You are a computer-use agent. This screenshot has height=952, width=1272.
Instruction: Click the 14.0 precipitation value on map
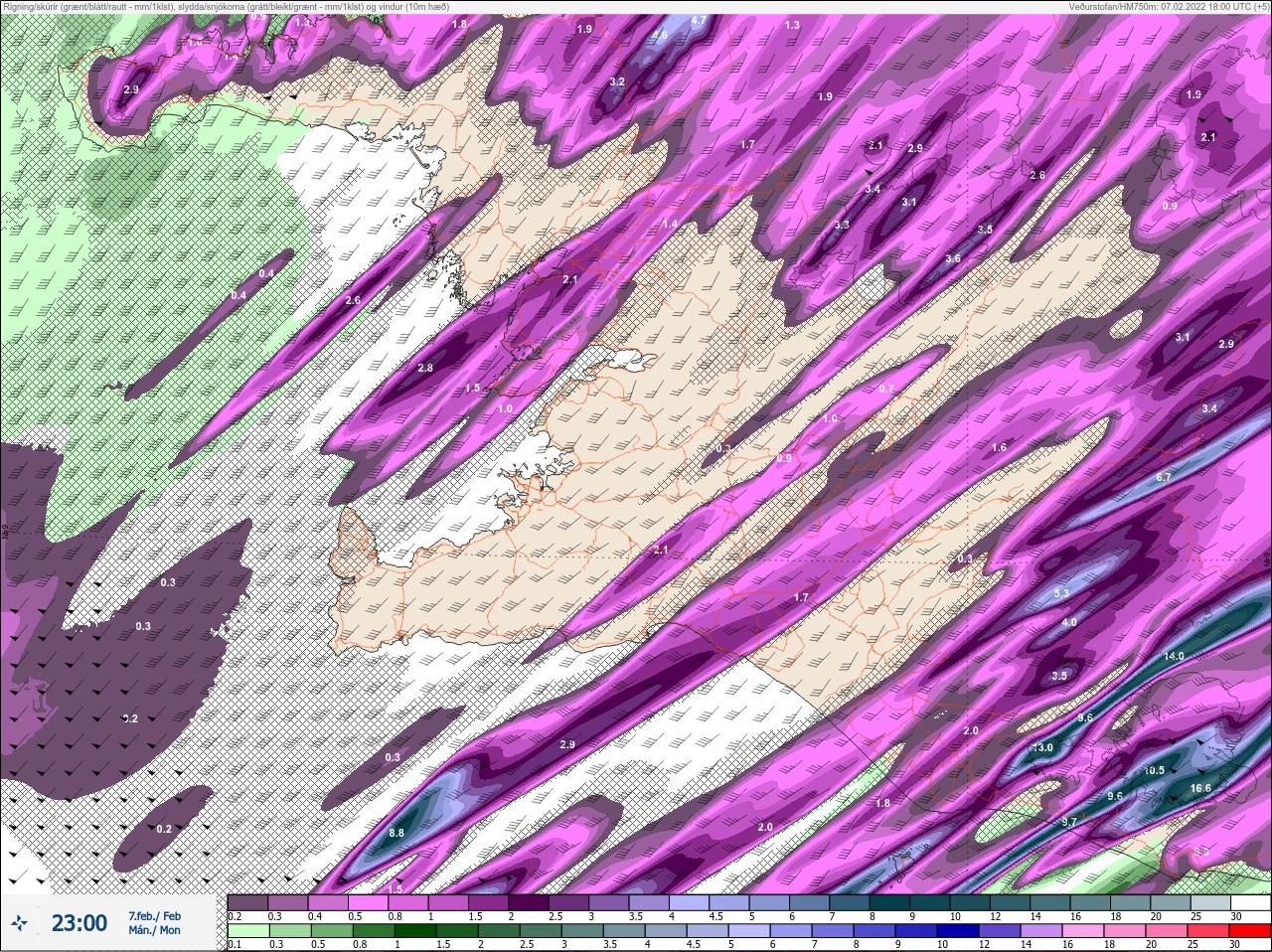click(x=1174, y=656)
